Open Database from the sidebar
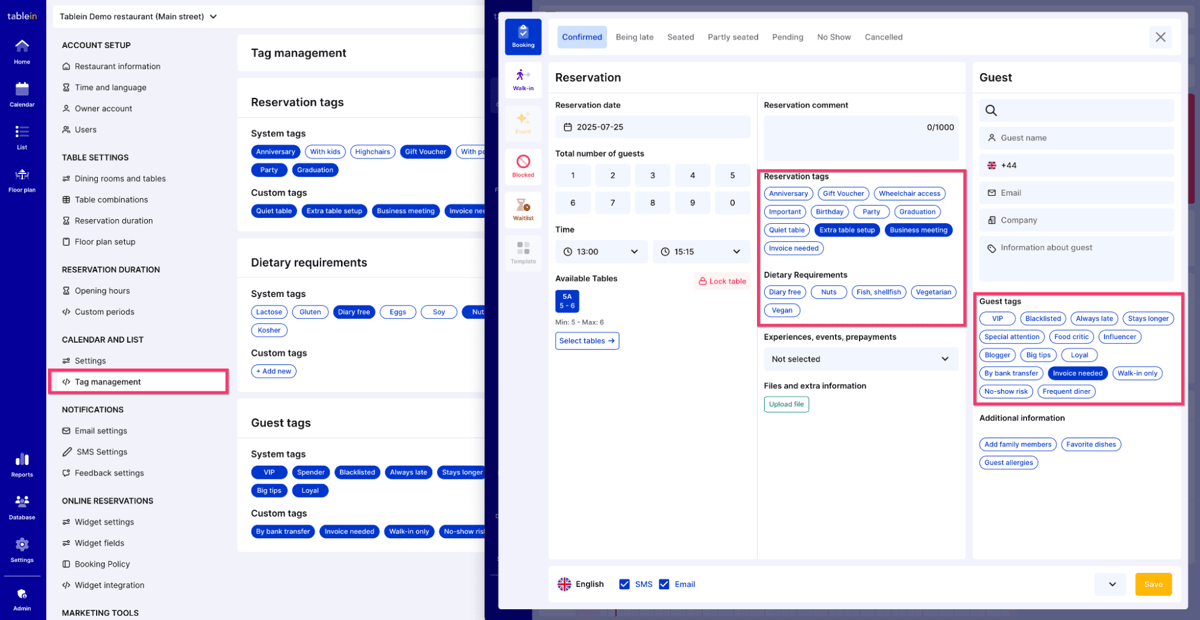The width and height of the screenshot is (1200, 620). click(x=22, y=506)
